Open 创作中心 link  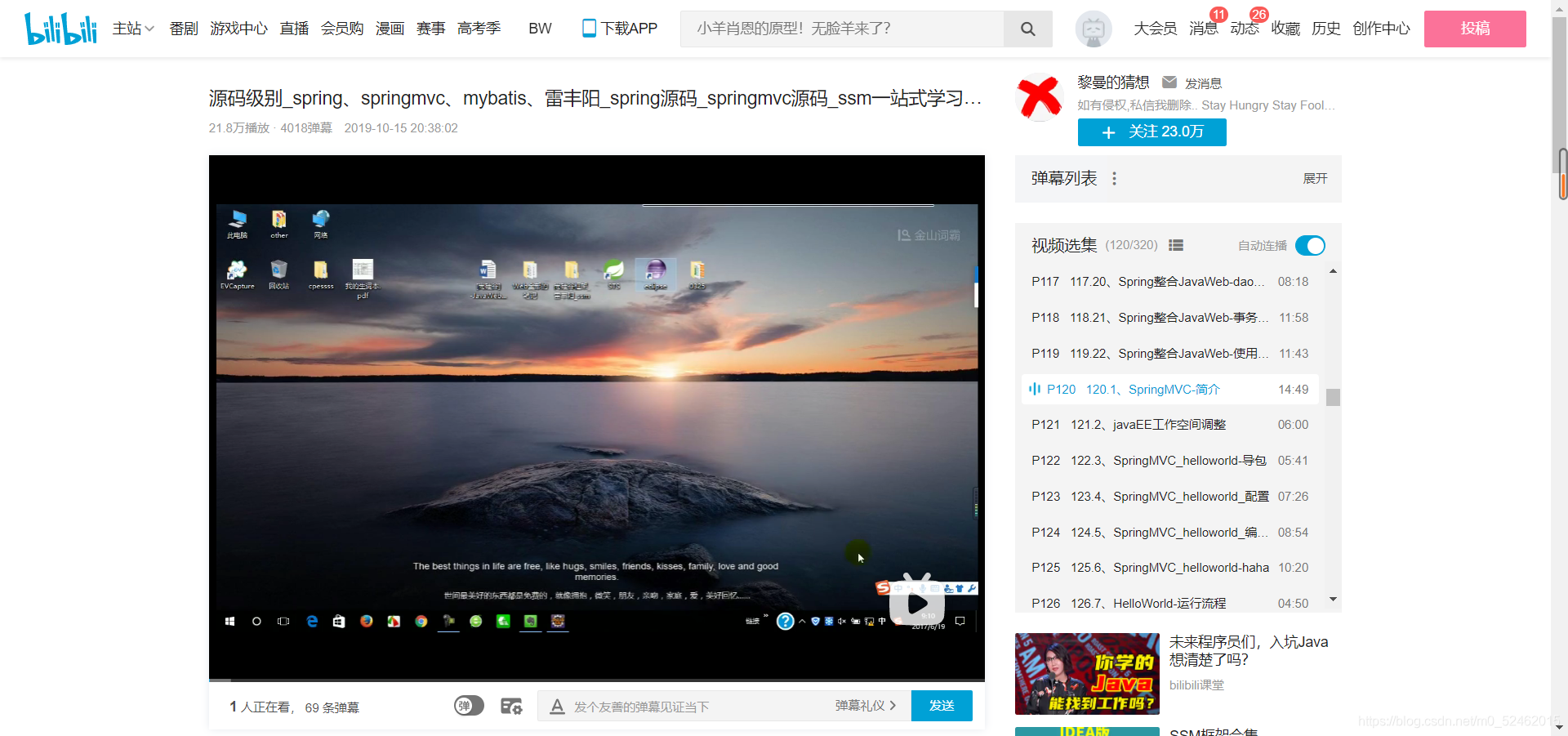pos(1381,29)
